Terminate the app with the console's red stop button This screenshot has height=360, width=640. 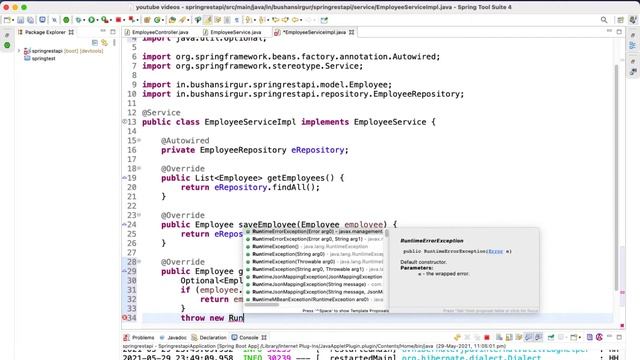pos(487,337)
